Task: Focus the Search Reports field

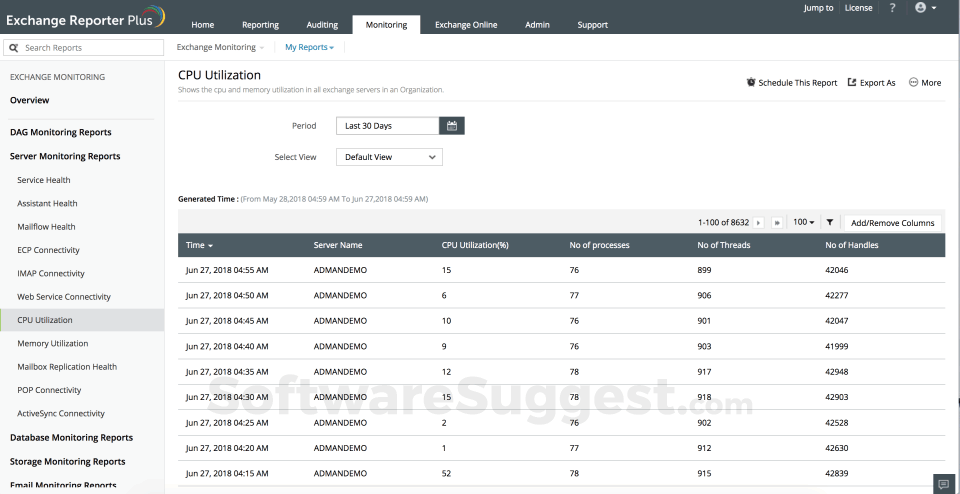Action: [x=90, y=47]
